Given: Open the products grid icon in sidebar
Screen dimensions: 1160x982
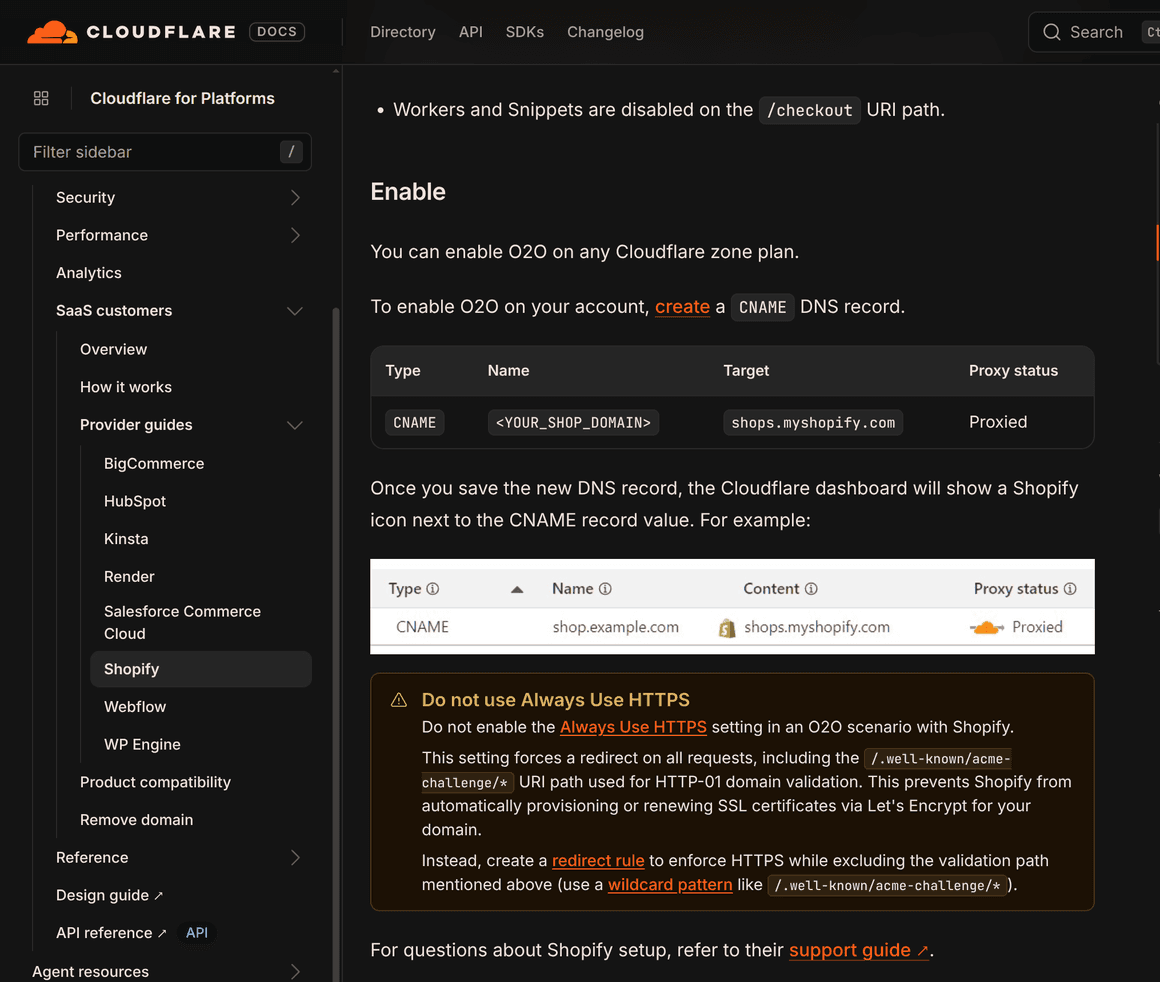Looking at the screenshot, I should [x=41, y=98].
